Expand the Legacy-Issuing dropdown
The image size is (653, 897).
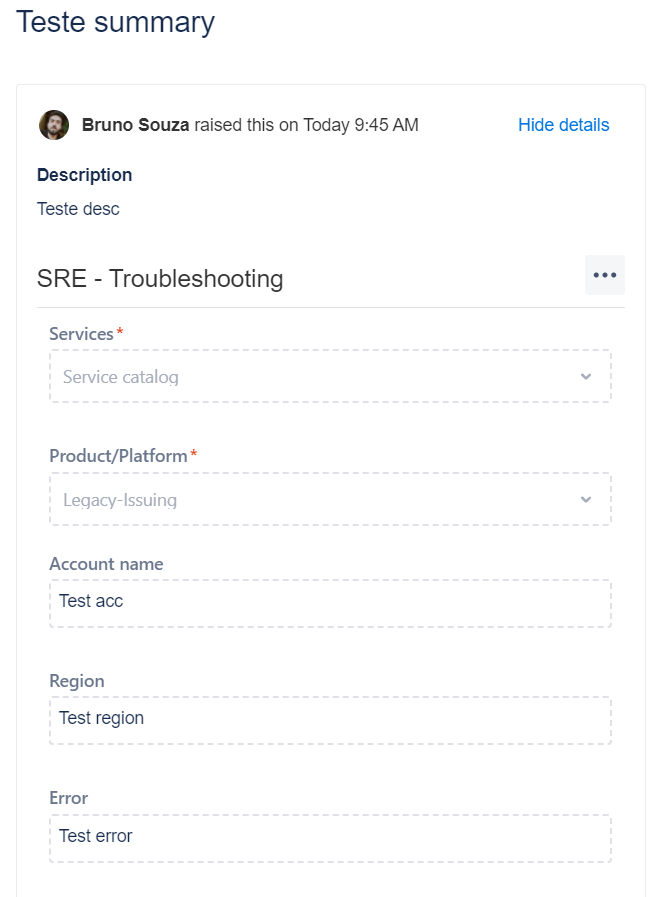click(x=330, y=499)
